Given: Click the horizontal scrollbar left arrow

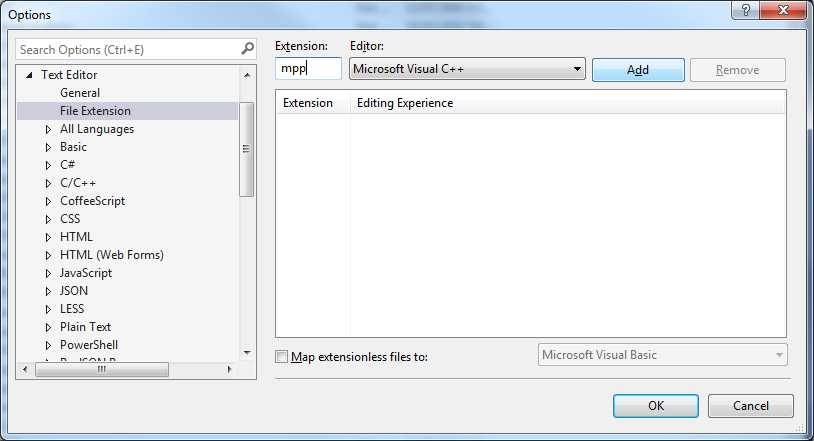Looking at the screenshot, I should tap(25, 369).
